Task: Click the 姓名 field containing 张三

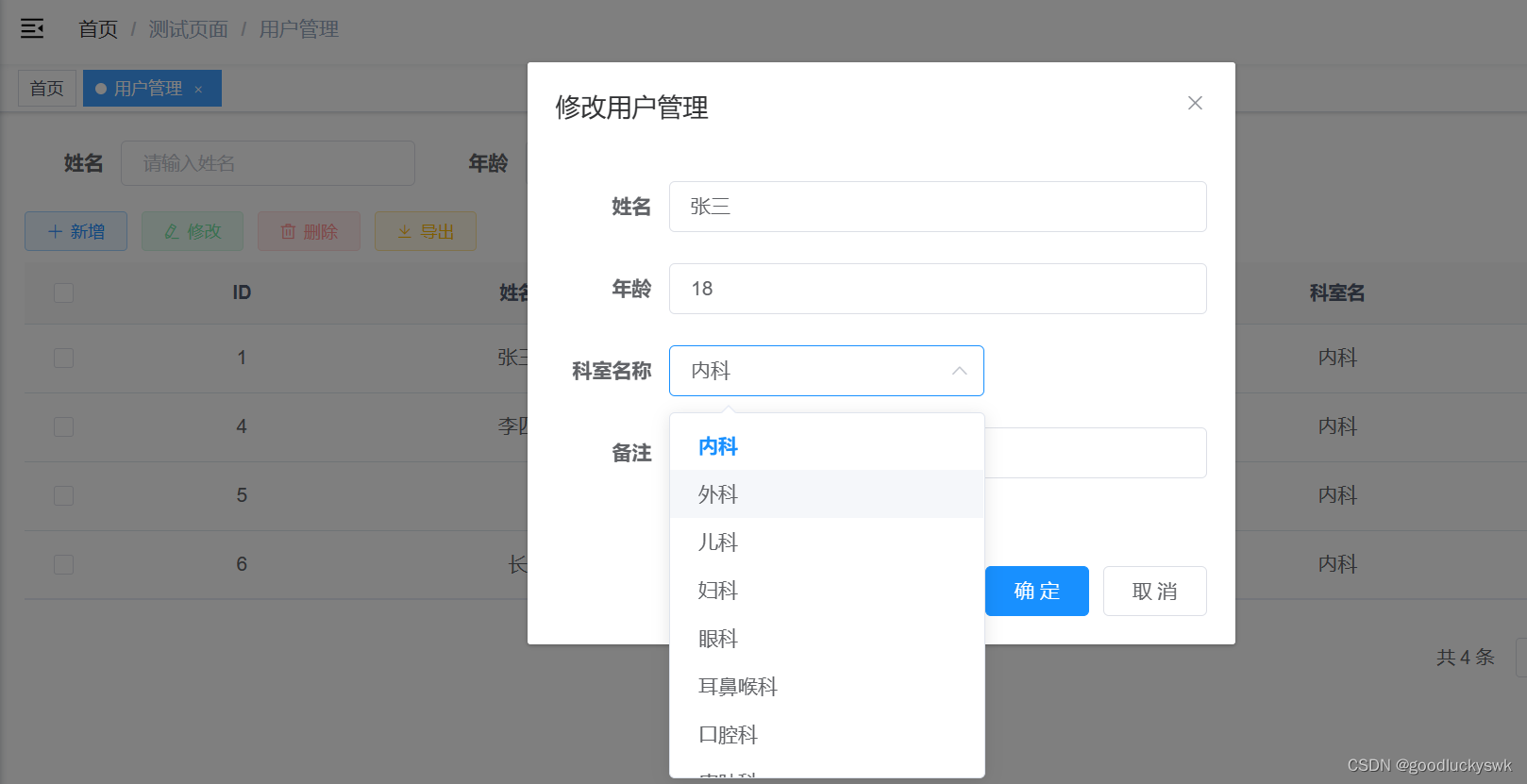Action: 937,207
